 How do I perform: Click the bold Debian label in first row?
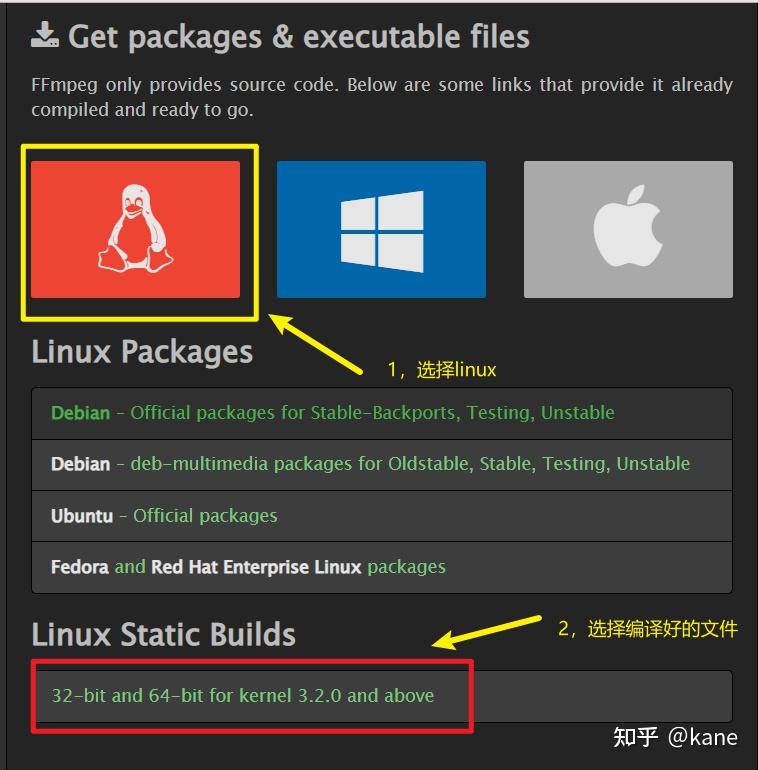pos(81,413)
